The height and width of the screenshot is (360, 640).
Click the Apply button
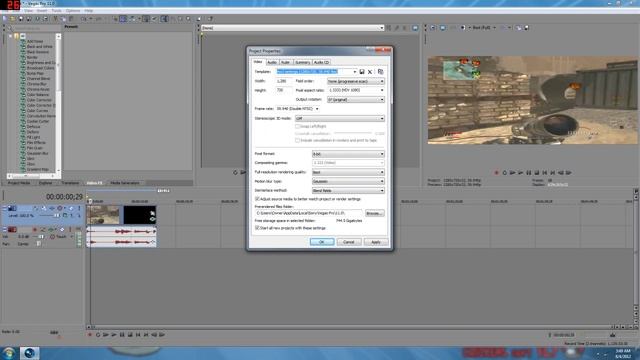(376, 242)
